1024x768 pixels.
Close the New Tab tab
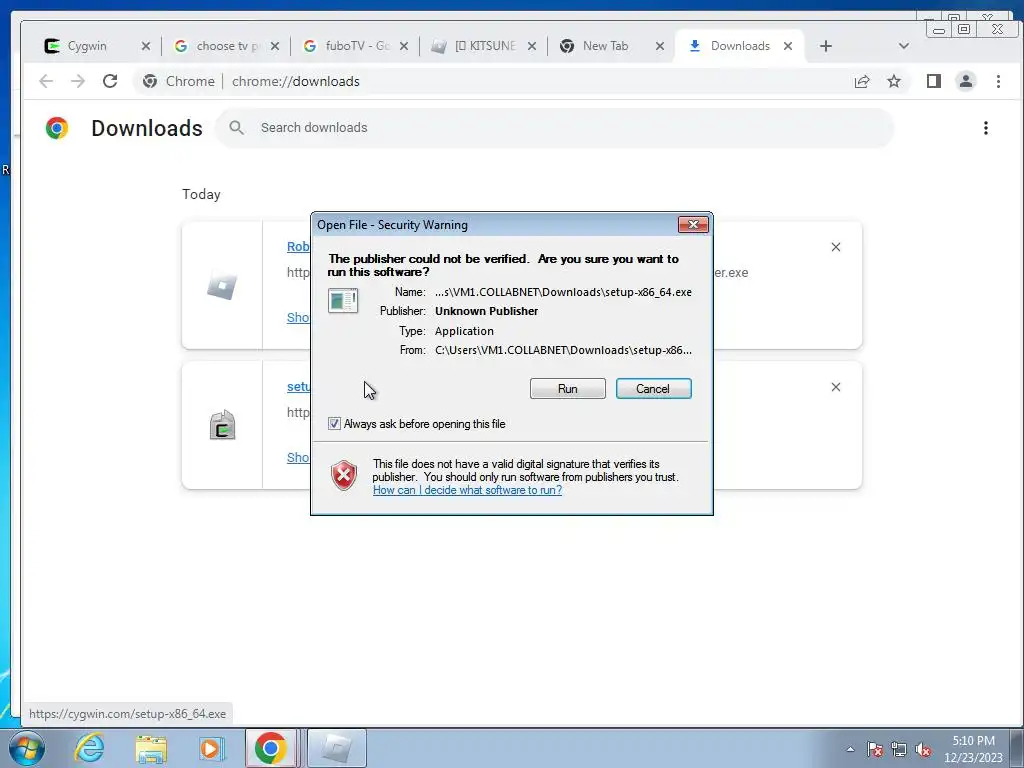pyautogui.click(x=660, y=46)
